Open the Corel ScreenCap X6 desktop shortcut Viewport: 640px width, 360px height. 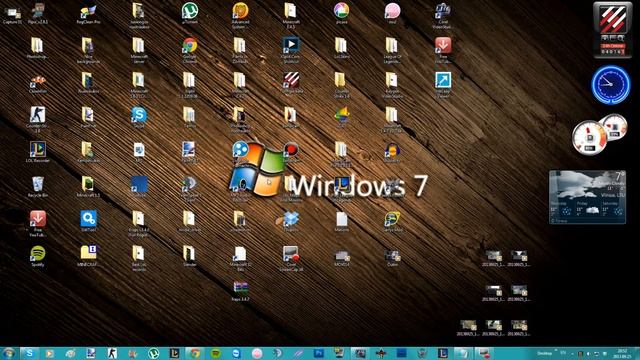click(291, 258)
